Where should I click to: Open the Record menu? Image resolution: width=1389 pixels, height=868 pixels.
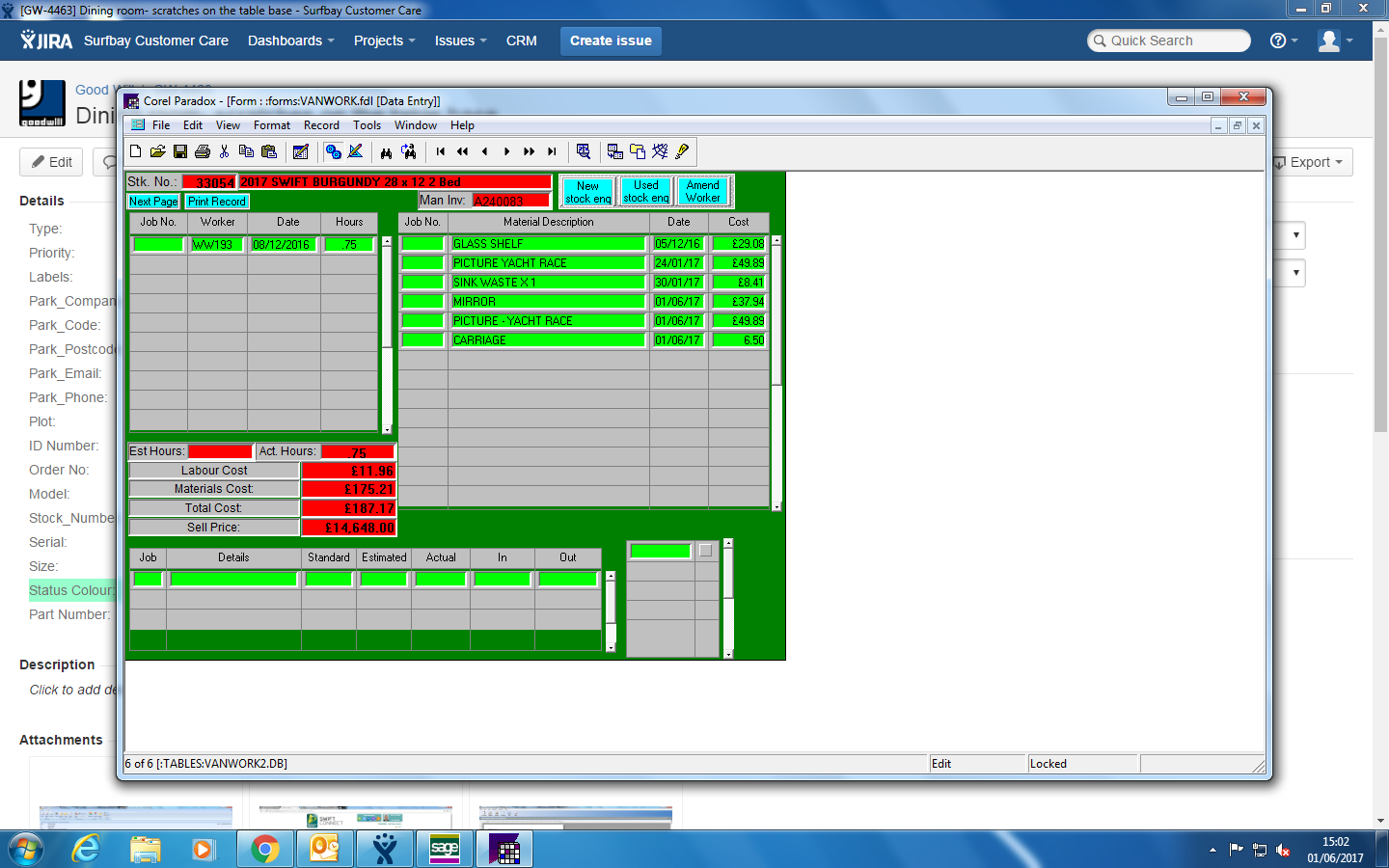coord(321,125)
